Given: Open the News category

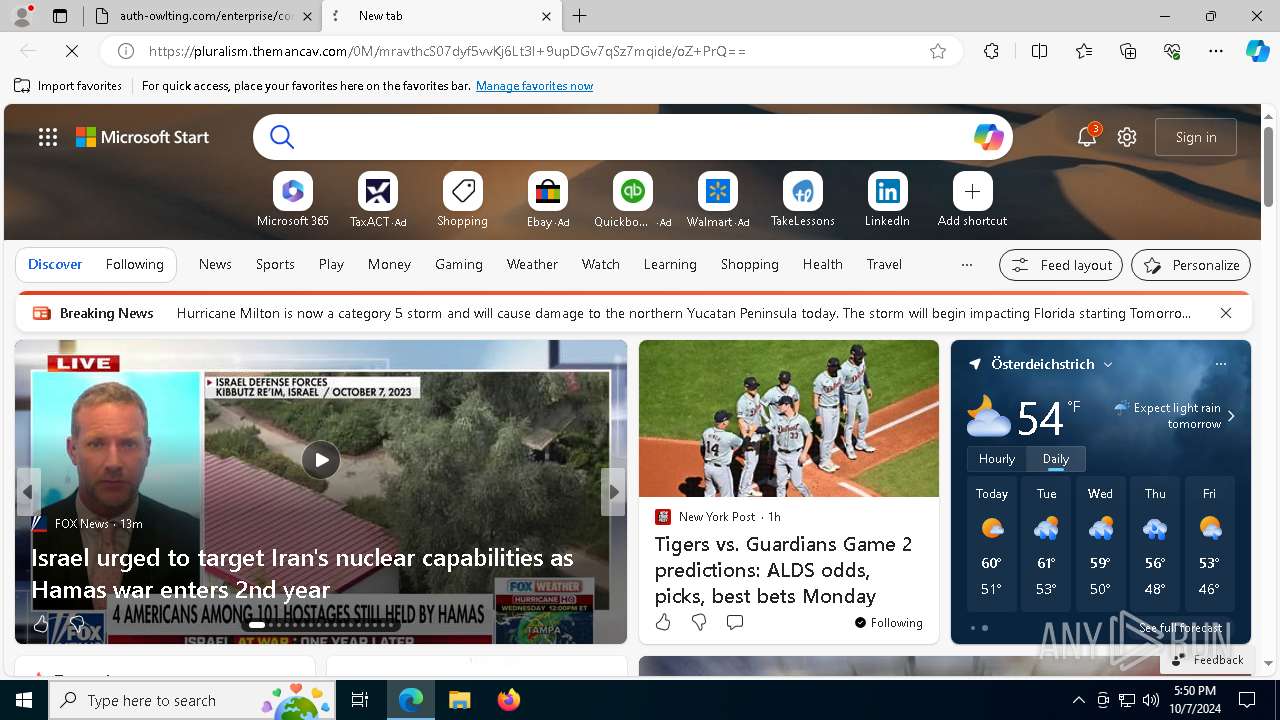Looking at the screenshot, I should [x=215, y=264].
